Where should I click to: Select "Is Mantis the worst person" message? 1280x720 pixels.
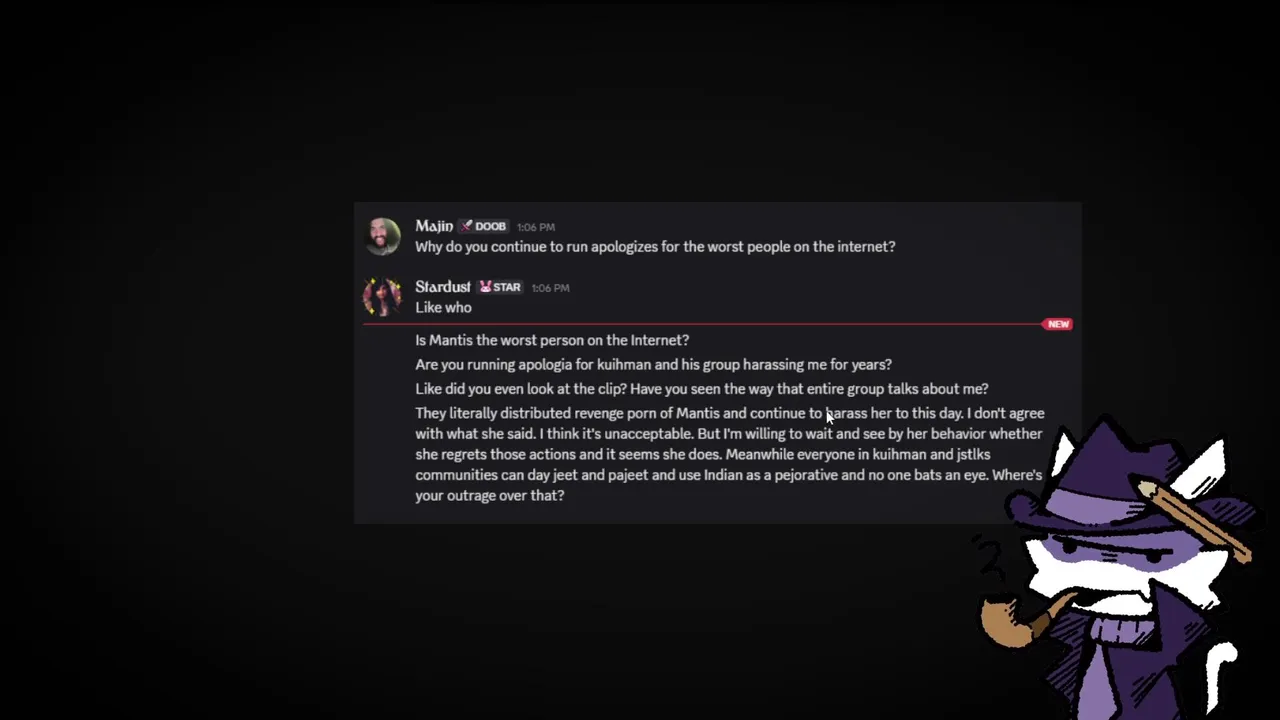552,340
